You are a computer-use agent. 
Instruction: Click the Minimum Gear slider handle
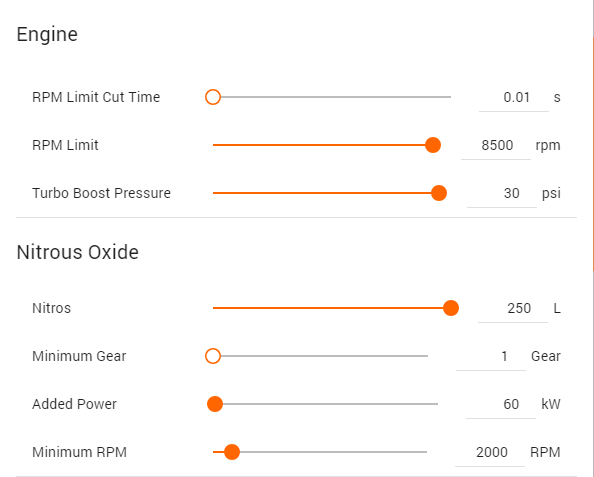pos(213,356)
